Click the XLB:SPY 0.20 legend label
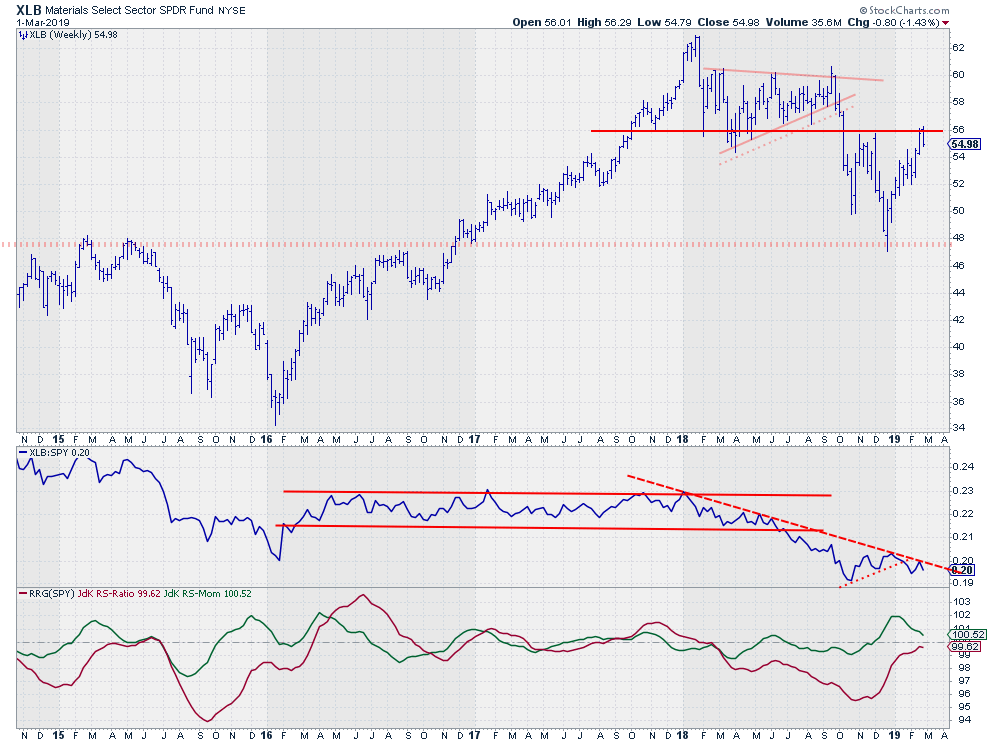This screenshot has width=990, height=744. click(59, 453)
